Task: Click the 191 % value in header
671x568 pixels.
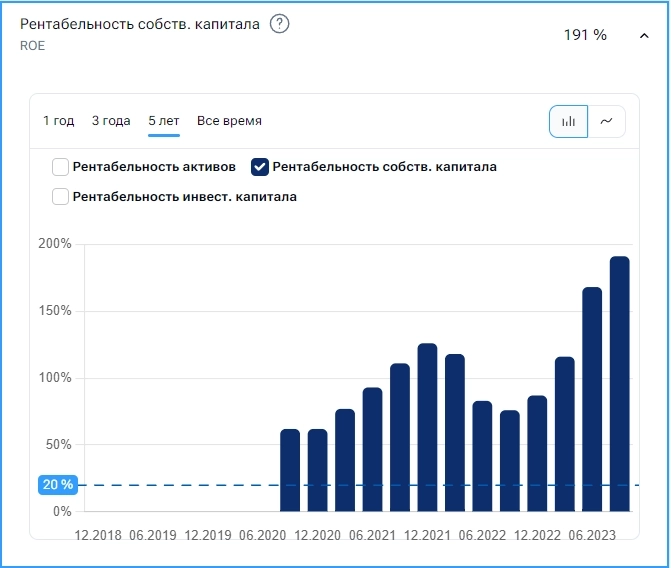Action: (x=585, y=35)
